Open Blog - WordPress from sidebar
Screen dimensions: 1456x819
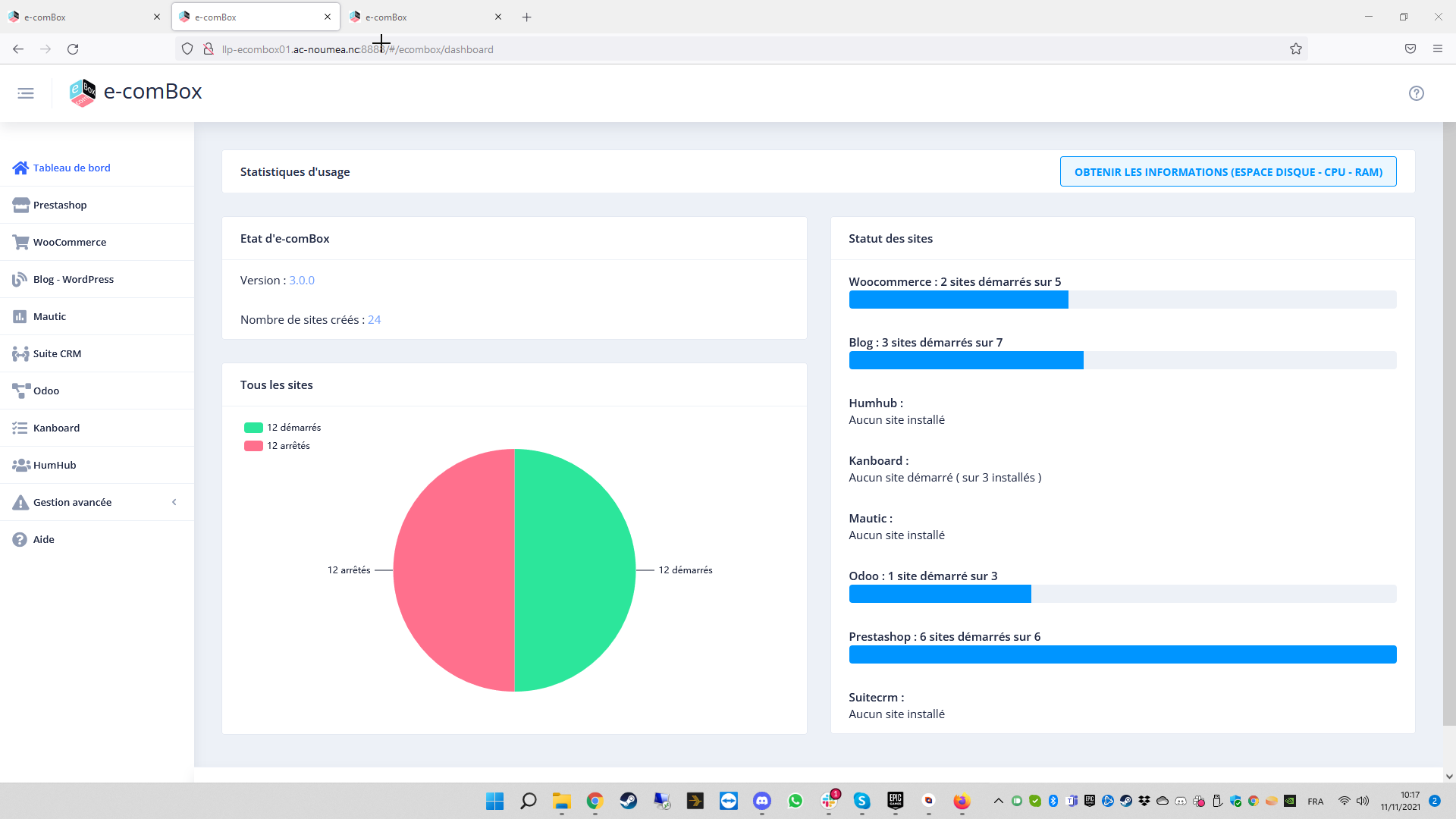(73, 279)
